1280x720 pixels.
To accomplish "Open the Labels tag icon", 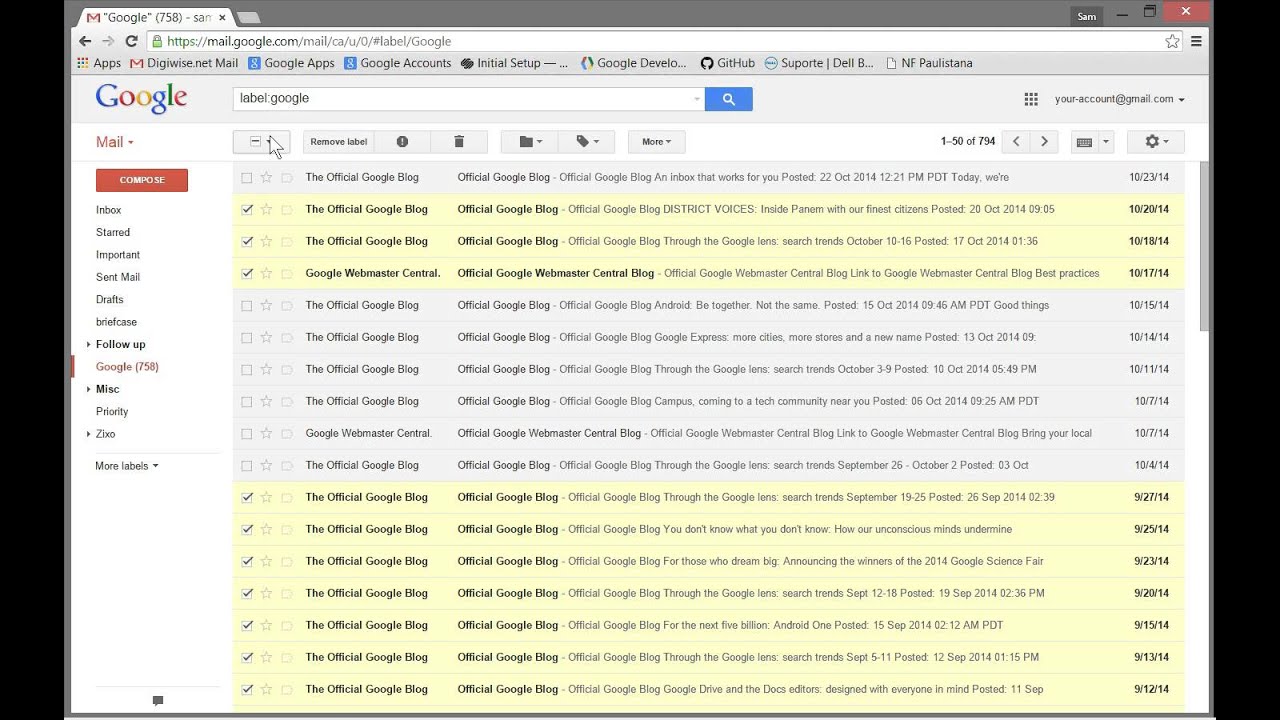I will (x=588, y=142).
